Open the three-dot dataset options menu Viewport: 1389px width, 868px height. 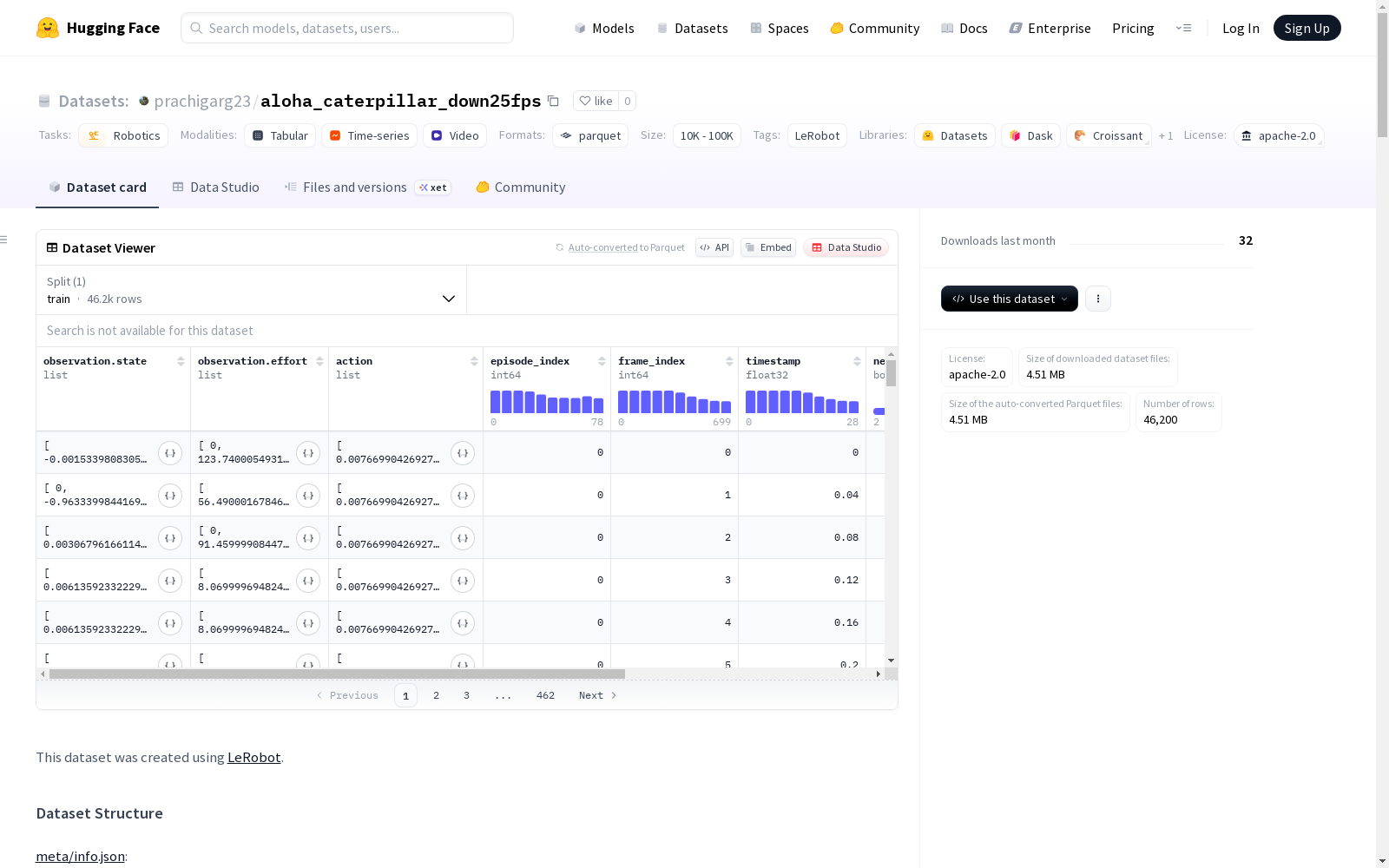pyautogui.click(x=1098, y=299)
